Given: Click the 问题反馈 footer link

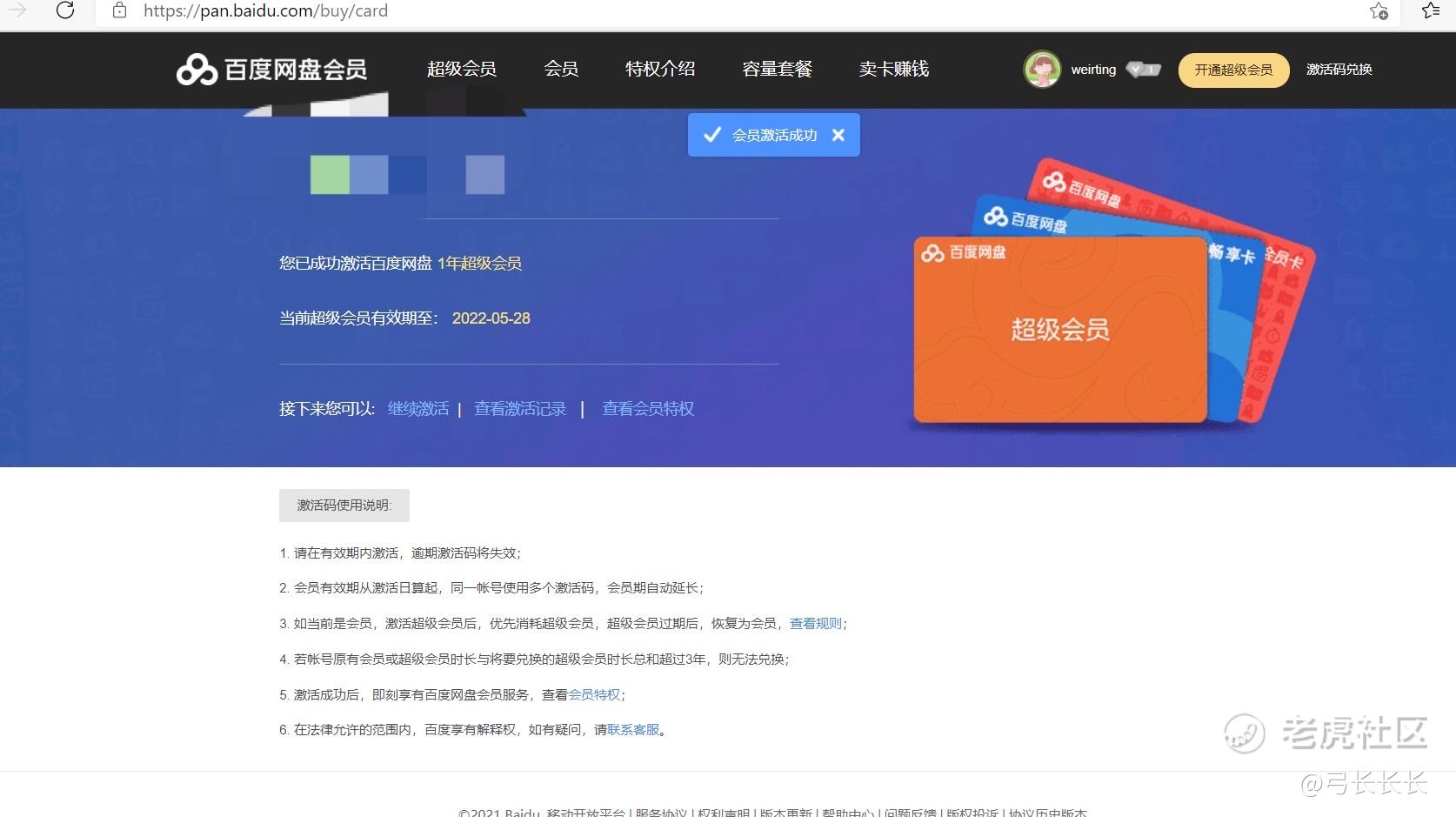Looking at the screenshot, I should (x=911, y=813).
